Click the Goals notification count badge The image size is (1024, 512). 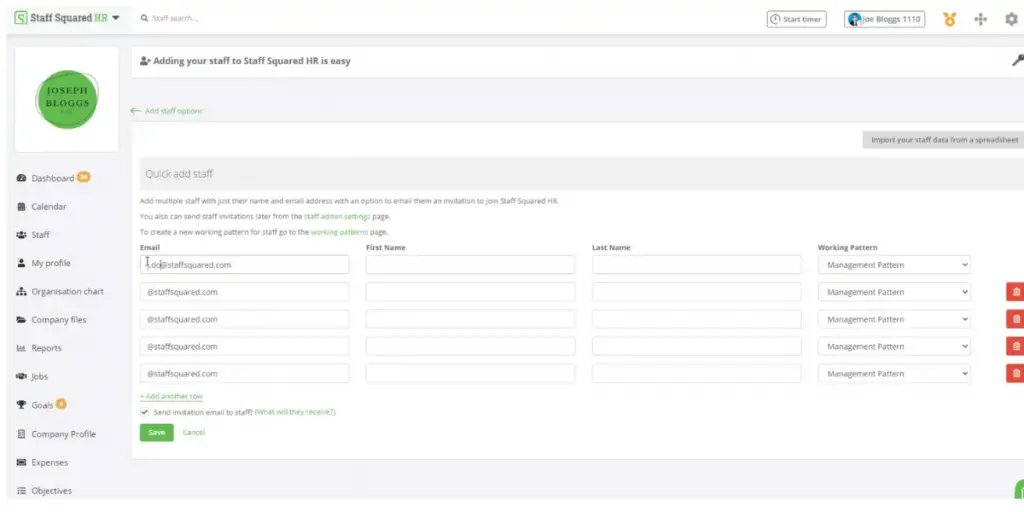(61, 404)
